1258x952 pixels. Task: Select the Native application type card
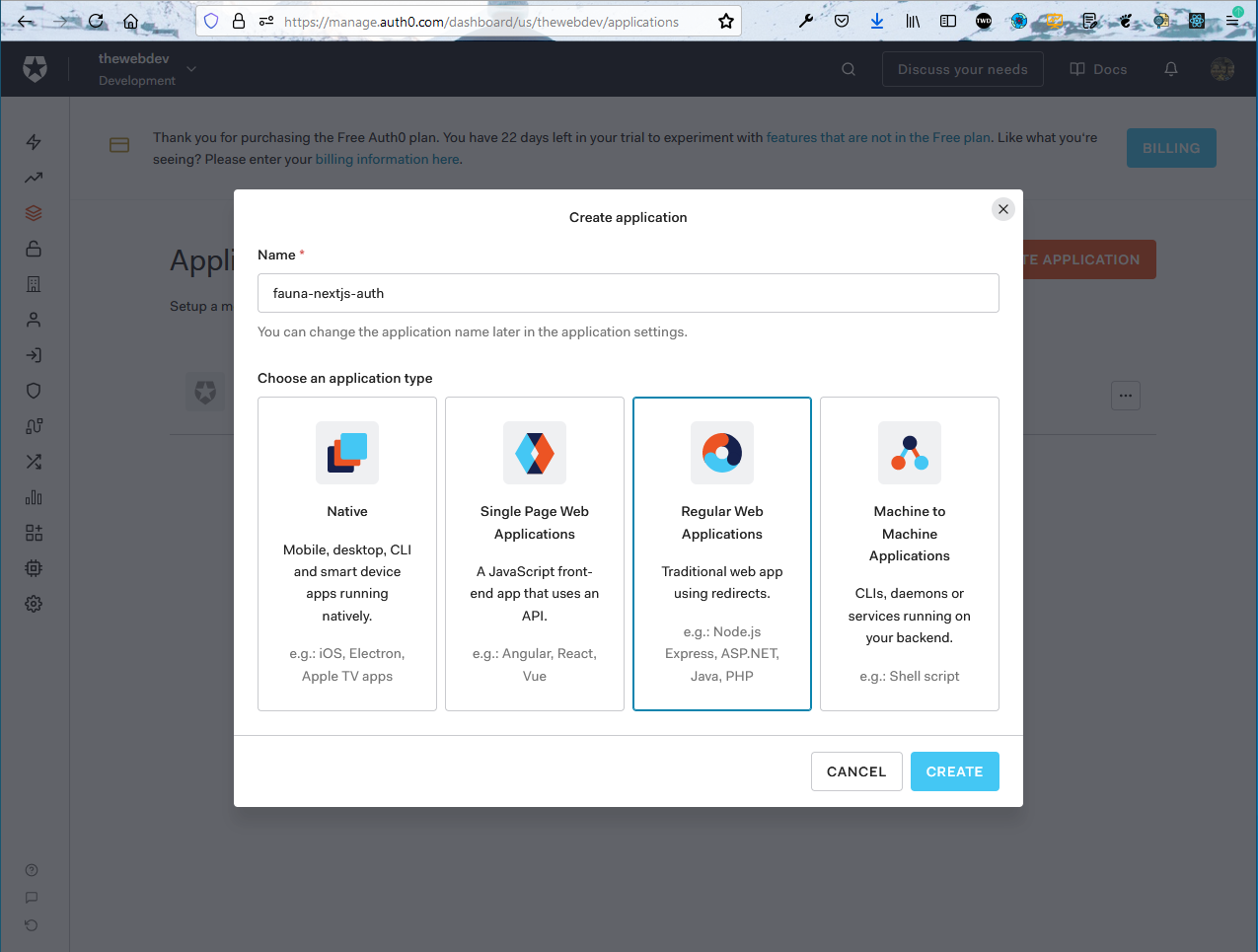347,553
